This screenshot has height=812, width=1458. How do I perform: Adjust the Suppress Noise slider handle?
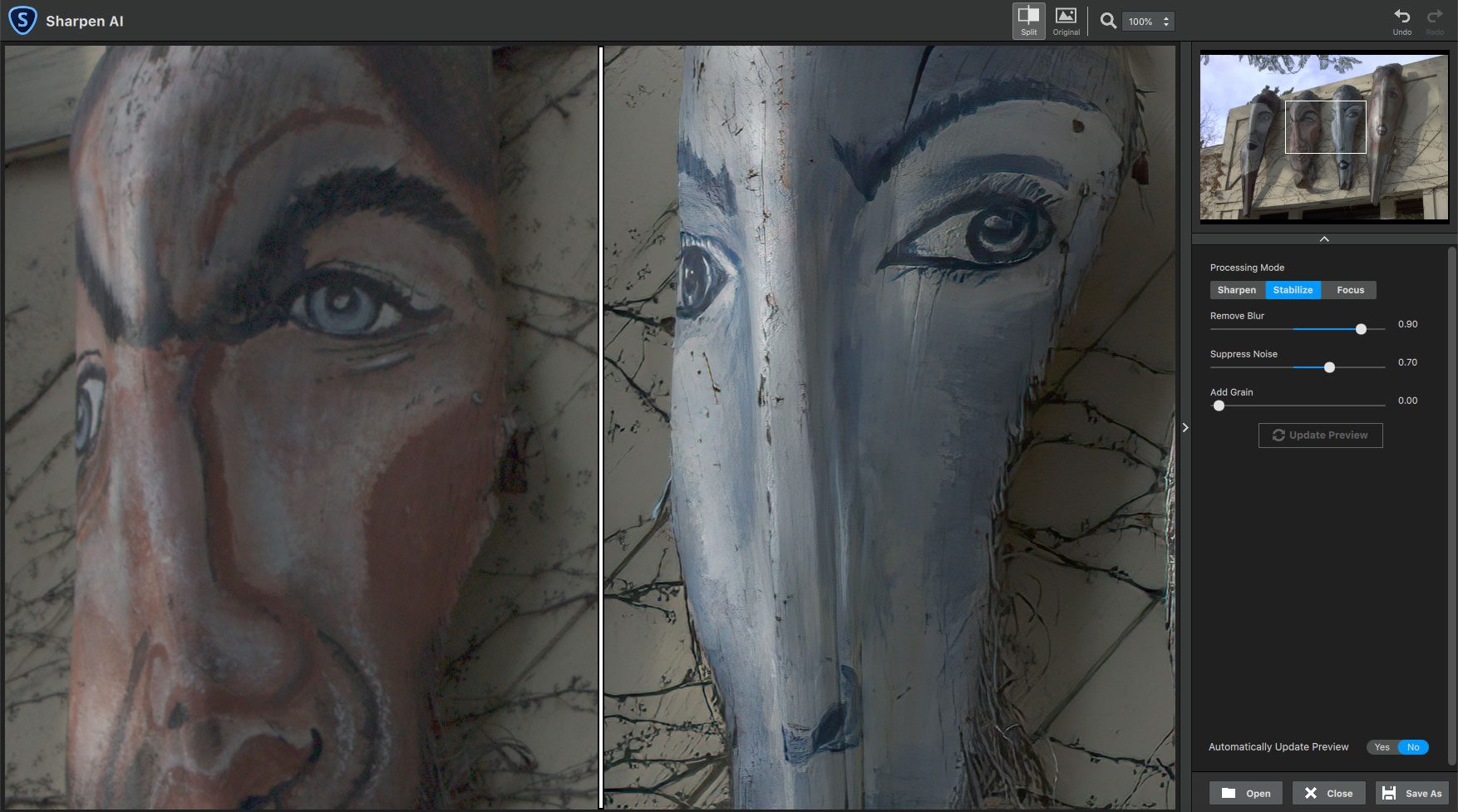[1329, 367]
